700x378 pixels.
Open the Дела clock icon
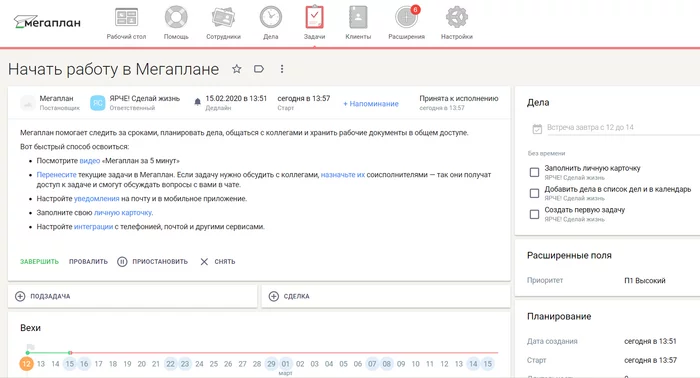(271, 18)
